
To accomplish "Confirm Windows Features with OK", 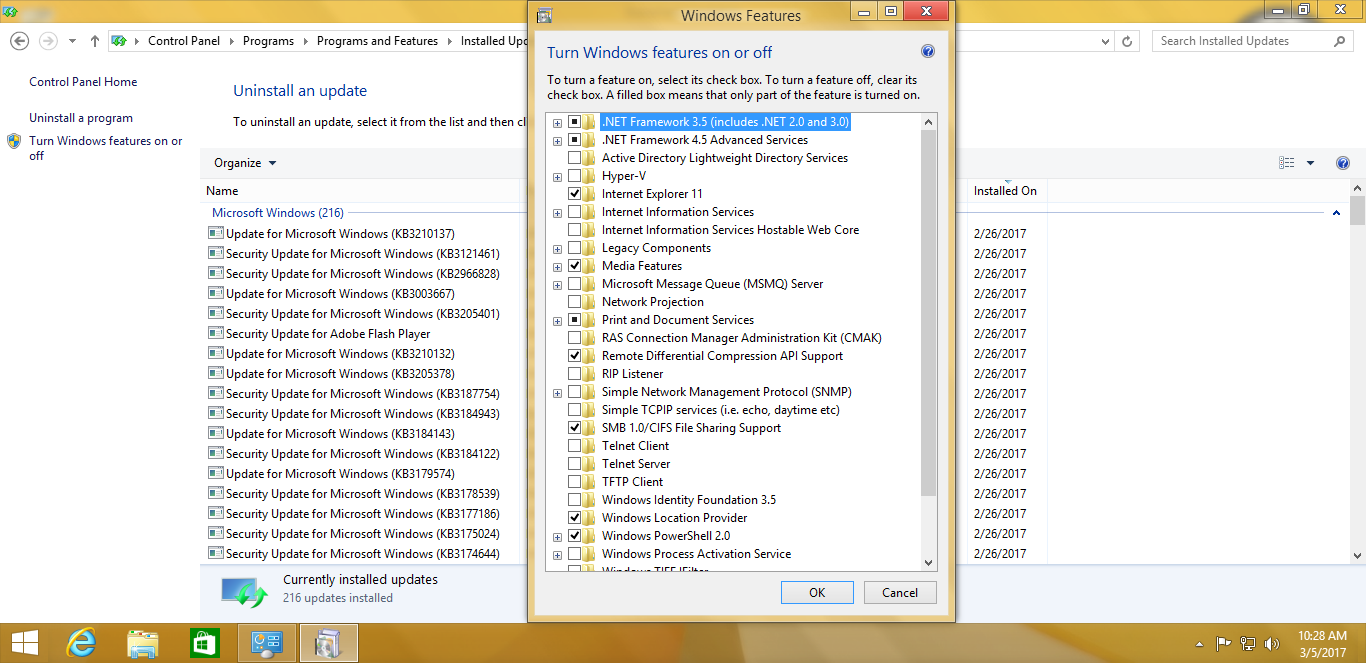I will [817, 592].
